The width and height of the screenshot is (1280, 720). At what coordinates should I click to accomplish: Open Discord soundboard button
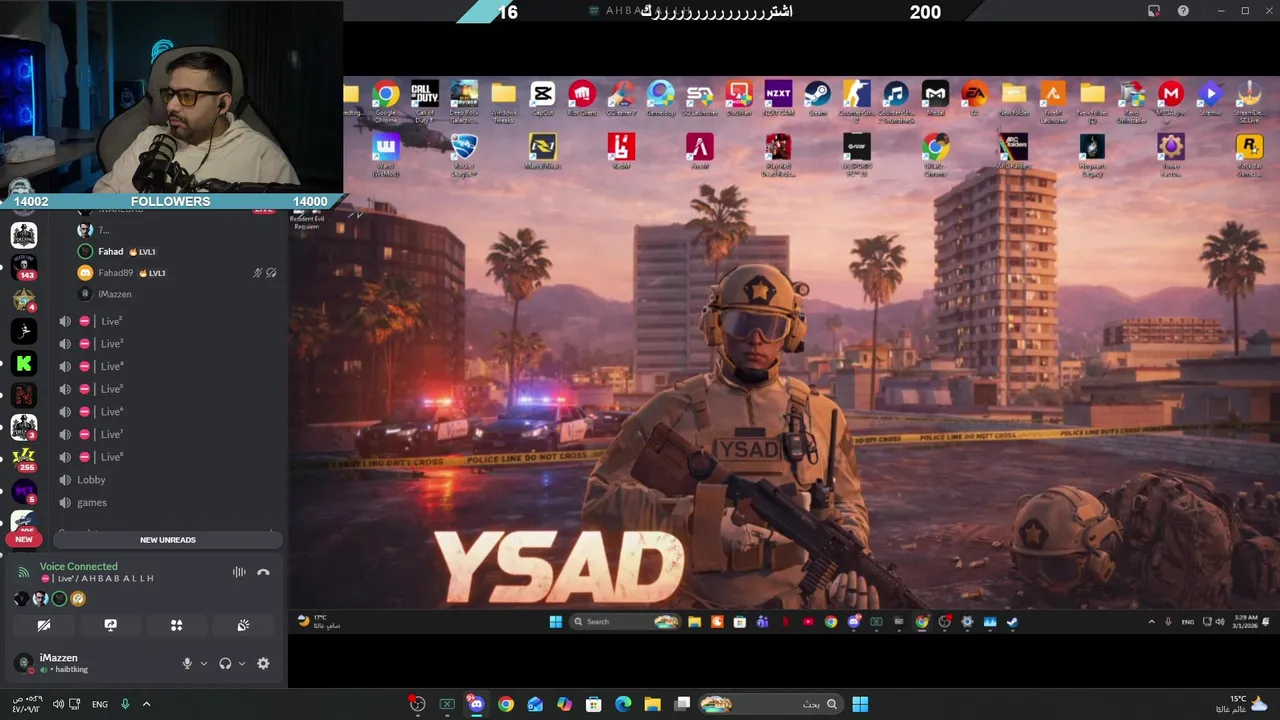[243, 625]
